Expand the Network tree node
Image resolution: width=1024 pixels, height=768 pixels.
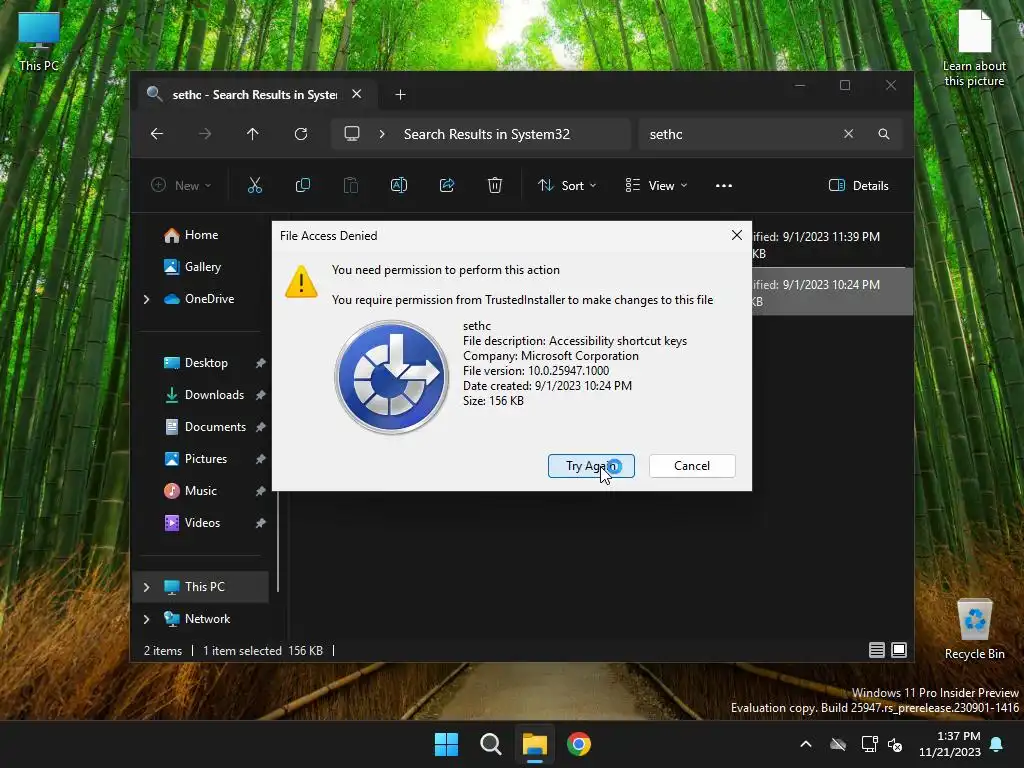point(146,619)
